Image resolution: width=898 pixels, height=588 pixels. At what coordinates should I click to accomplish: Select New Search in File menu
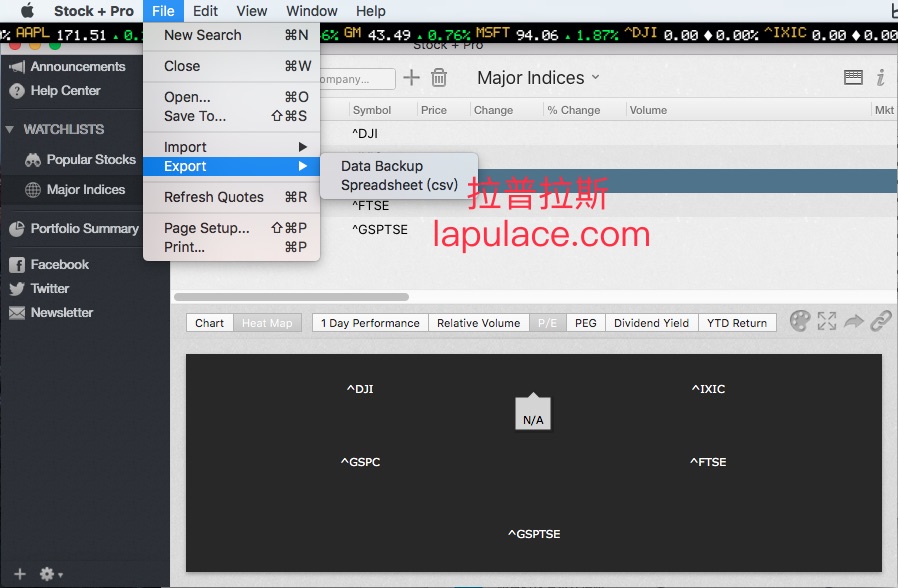pos(231,35)
